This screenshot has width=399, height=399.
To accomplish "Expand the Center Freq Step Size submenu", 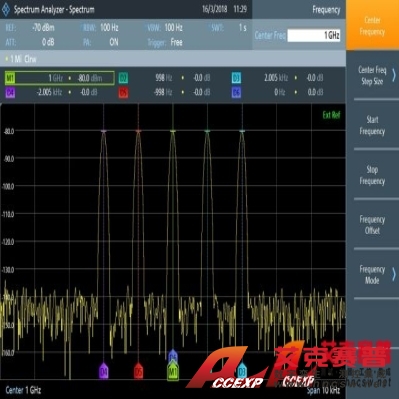I will point(373,75).
